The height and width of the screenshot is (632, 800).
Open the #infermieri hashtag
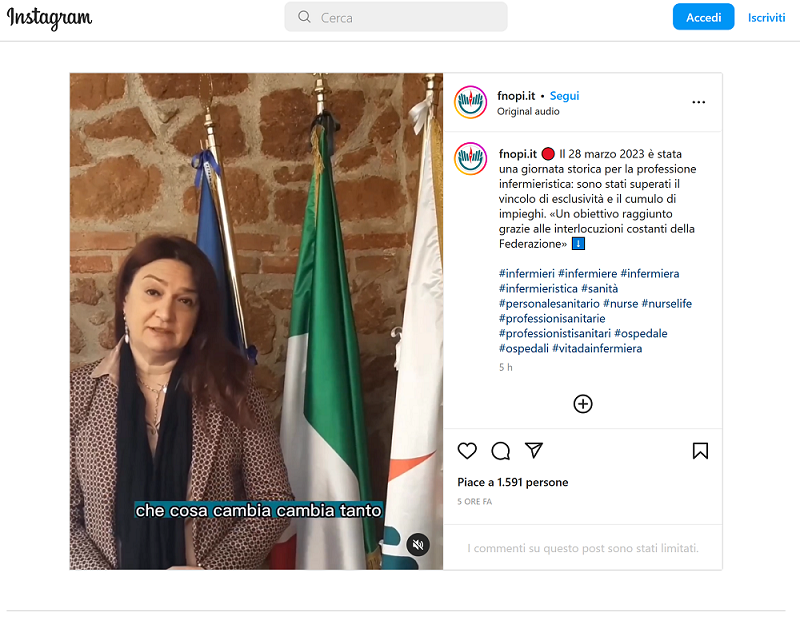point(527,274)
